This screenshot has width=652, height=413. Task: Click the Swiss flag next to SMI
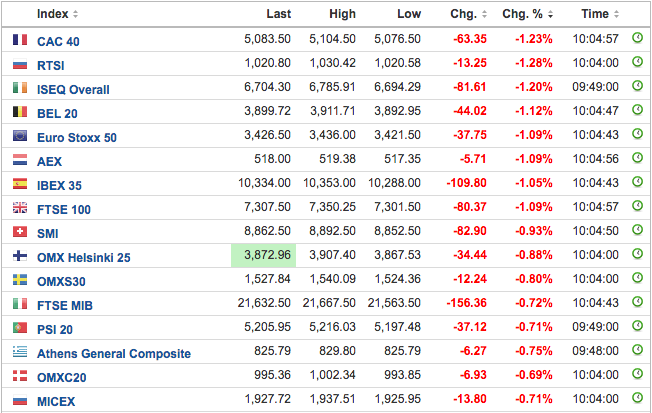[x=19, y=232]
